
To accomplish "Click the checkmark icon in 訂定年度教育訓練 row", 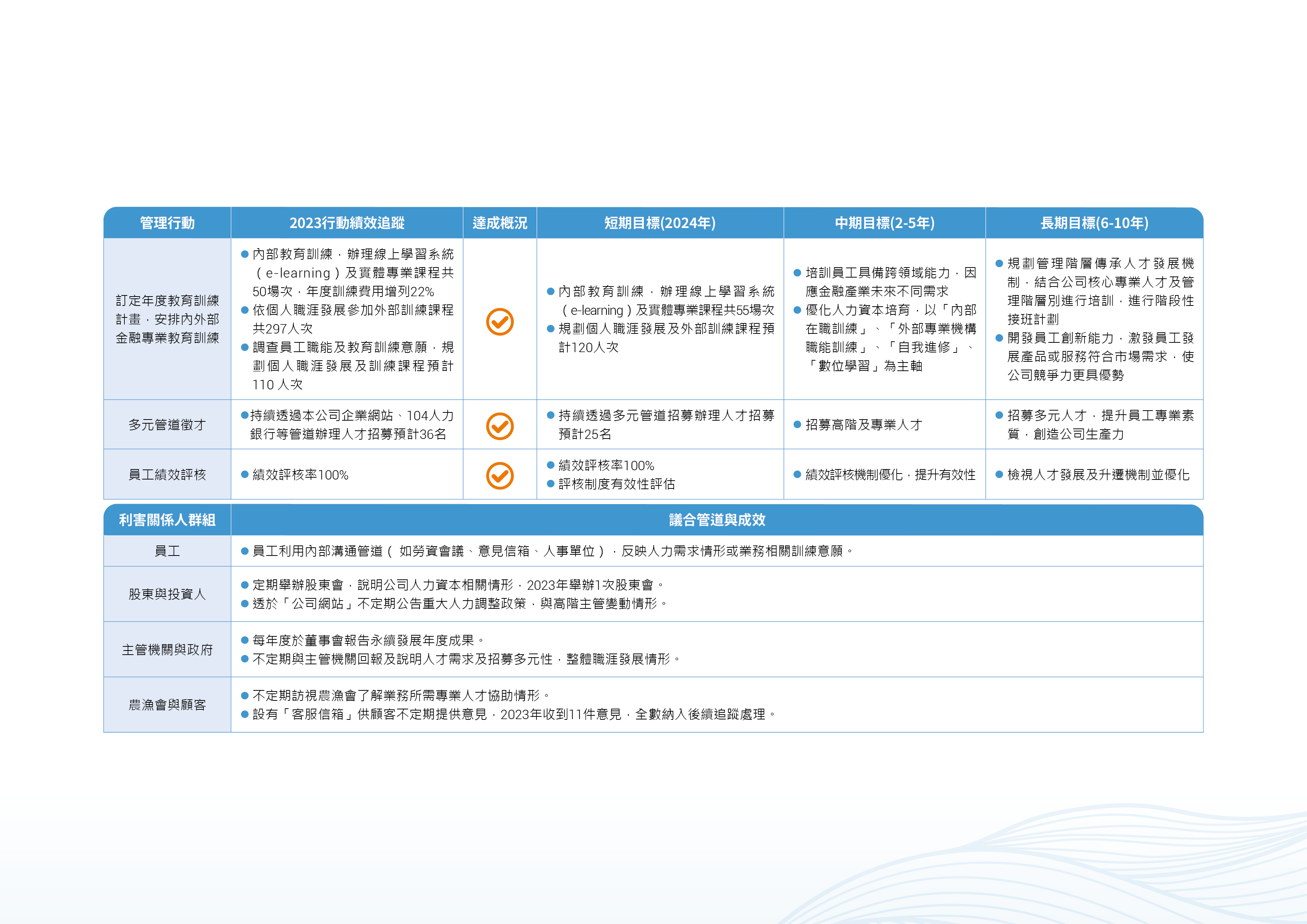I will 500,322.
